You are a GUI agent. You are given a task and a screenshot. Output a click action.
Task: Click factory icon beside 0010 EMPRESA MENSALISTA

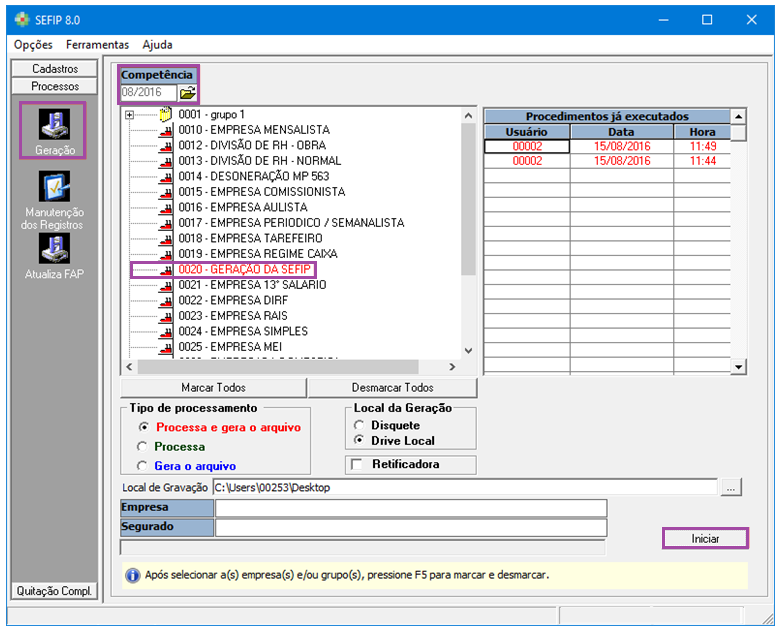tap(166, 130)
